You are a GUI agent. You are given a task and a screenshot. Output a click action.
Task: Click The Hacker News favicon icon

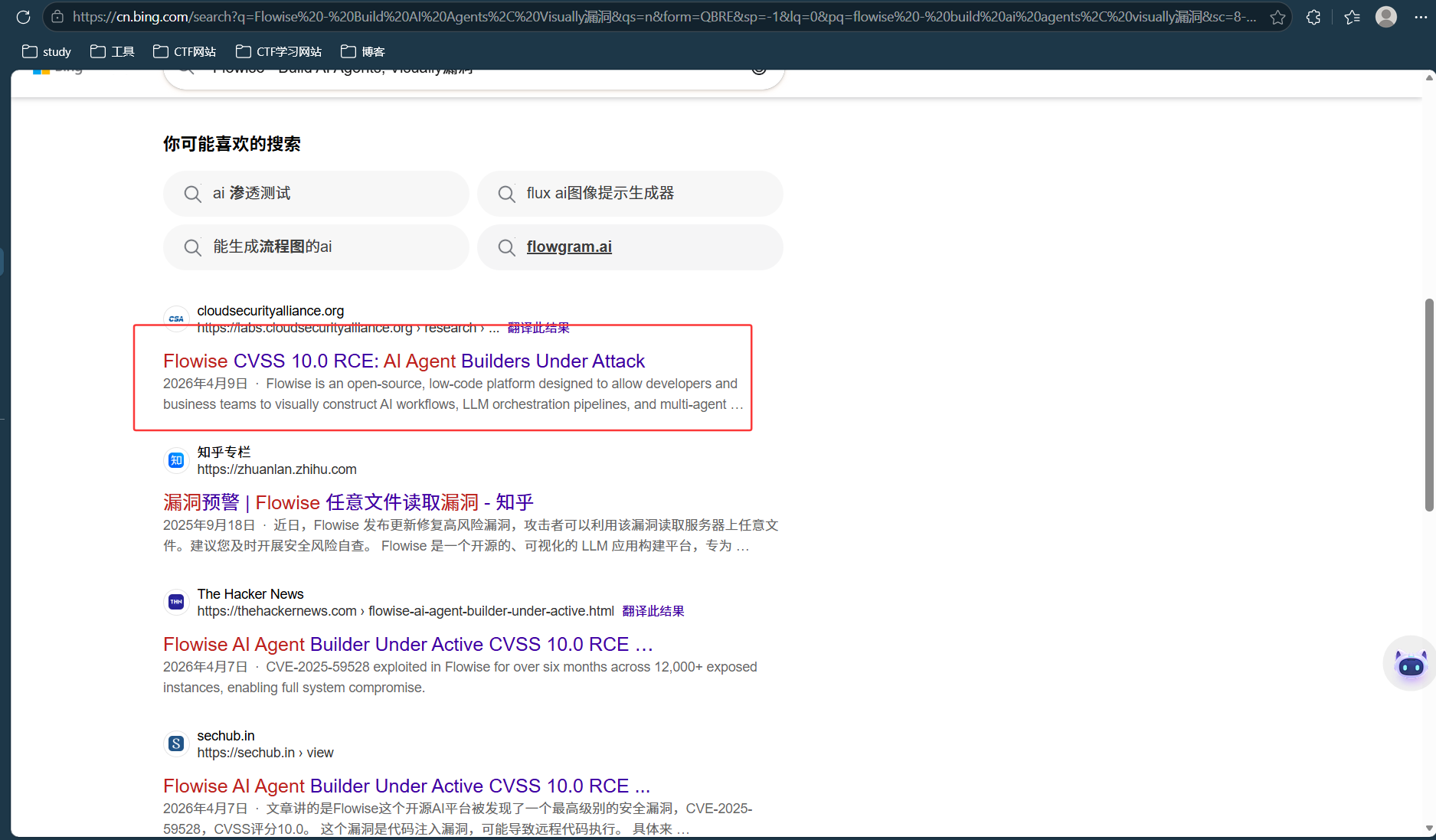click(x=176, y=602)
